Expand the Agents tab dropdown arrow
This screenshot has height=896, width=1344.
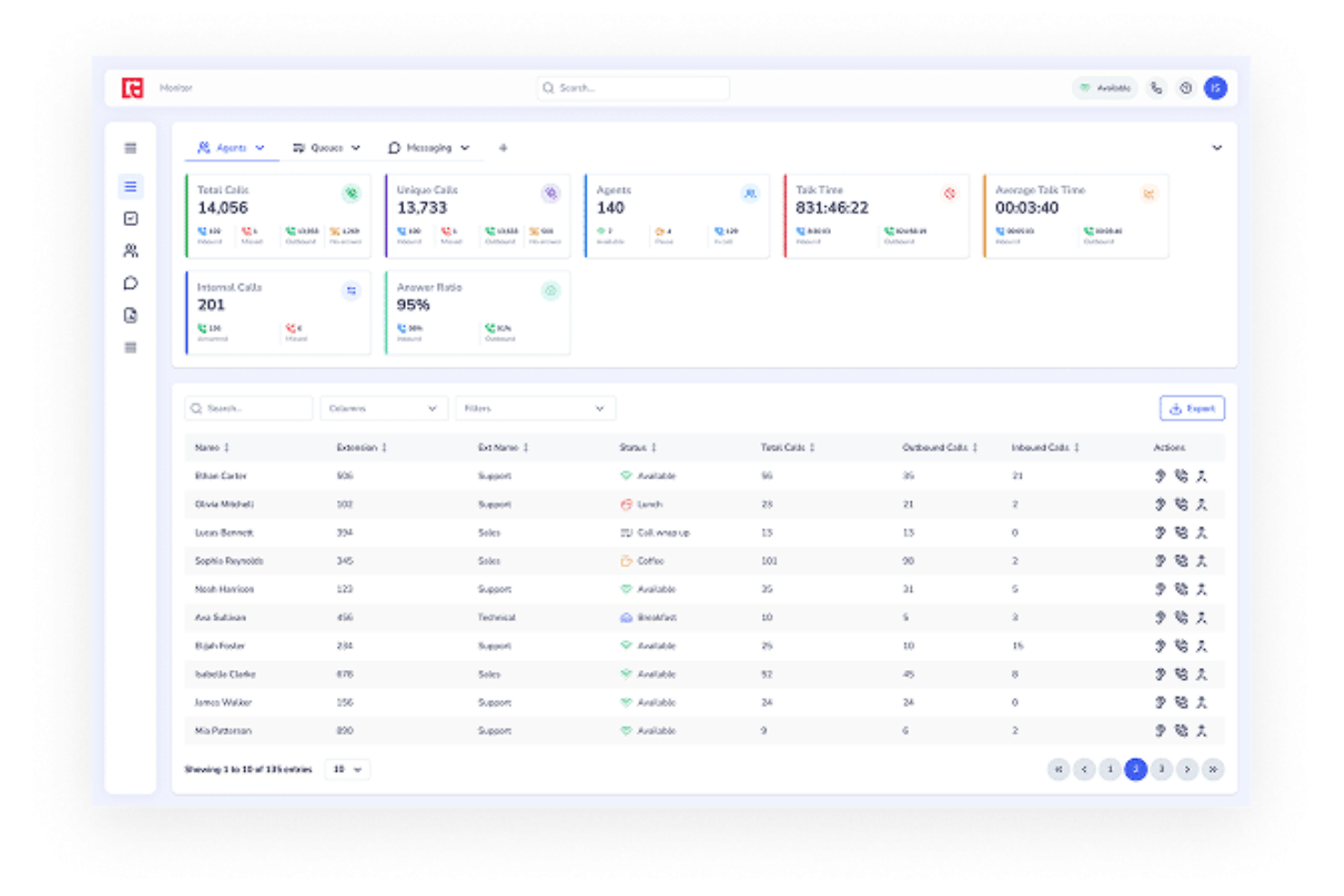pos(260,148)
